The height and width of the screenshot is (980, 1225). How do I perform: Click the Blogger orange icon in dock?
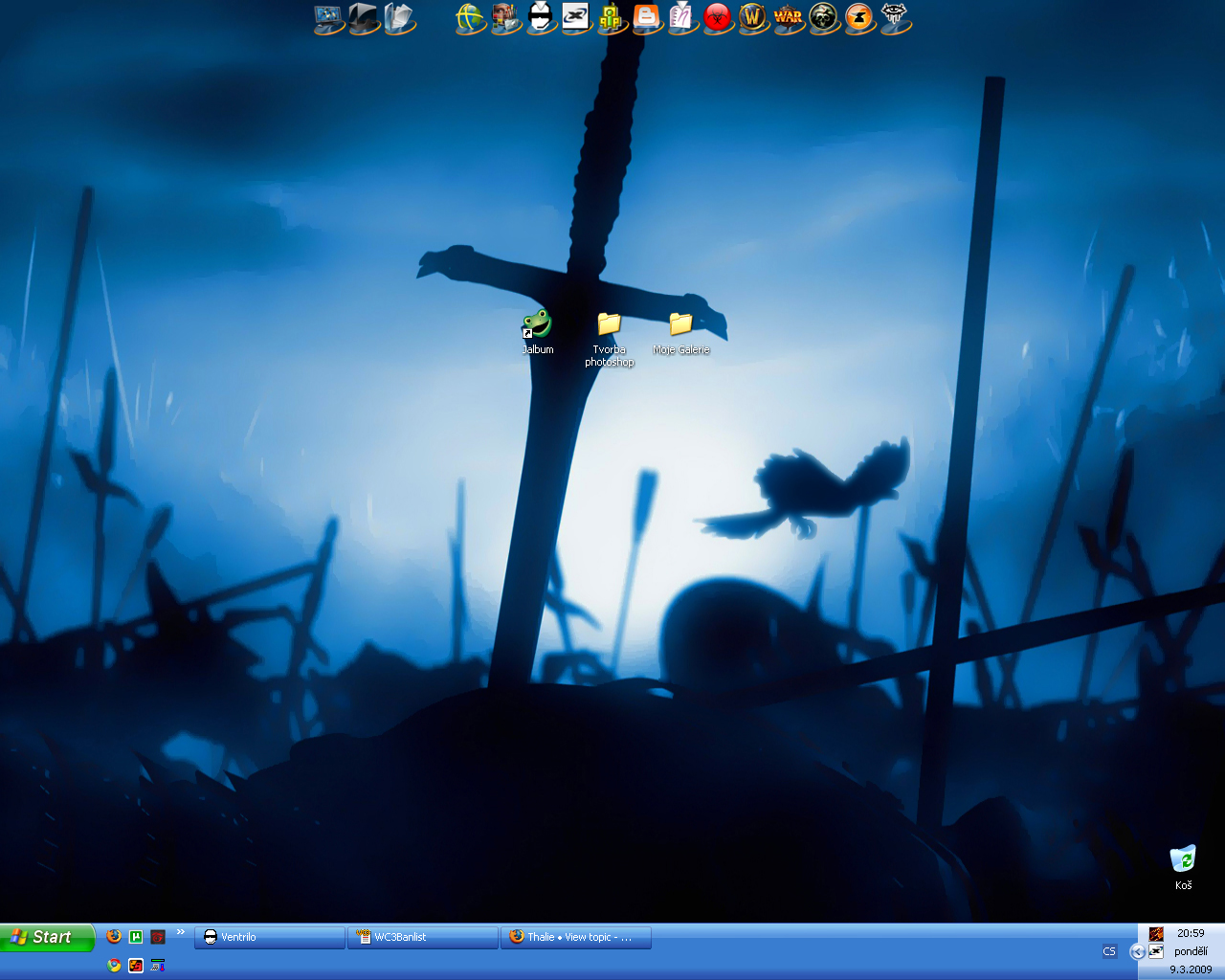click(647, 17)
